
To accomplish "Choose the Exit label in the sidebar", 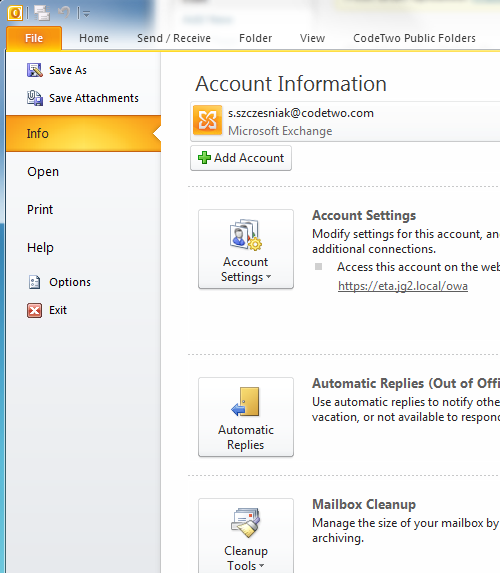I will coord(58,310).
